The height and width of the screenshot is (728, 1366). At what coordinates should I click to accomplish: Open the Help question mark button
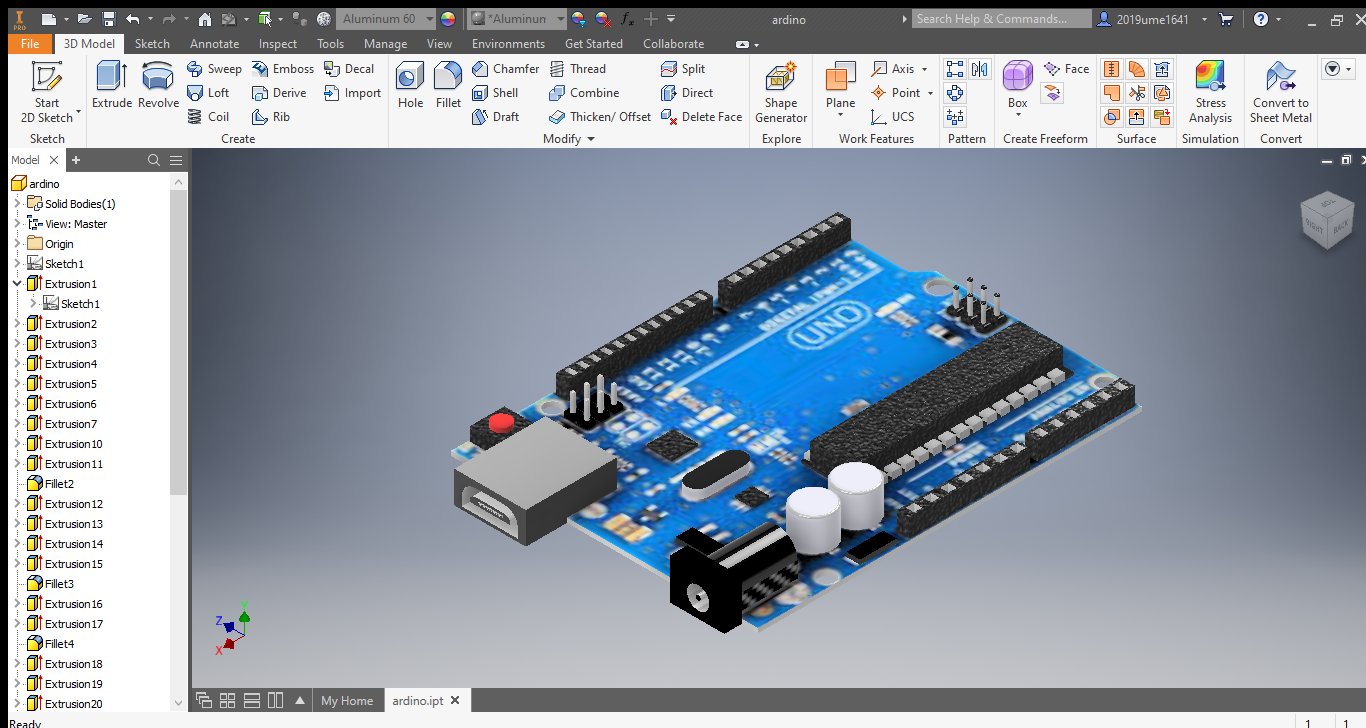[x=1261, y=19]
